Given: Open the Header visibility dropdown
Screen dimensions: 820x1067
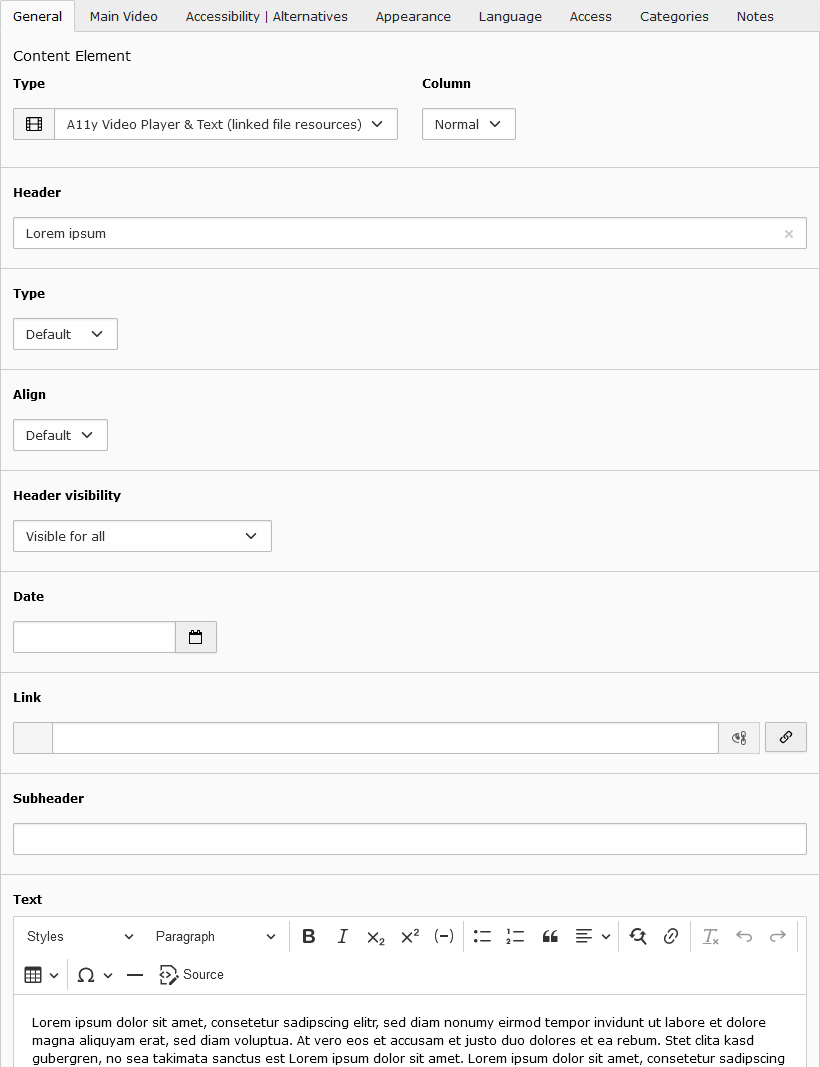Looking at the screenshot, I should (142, 536).
